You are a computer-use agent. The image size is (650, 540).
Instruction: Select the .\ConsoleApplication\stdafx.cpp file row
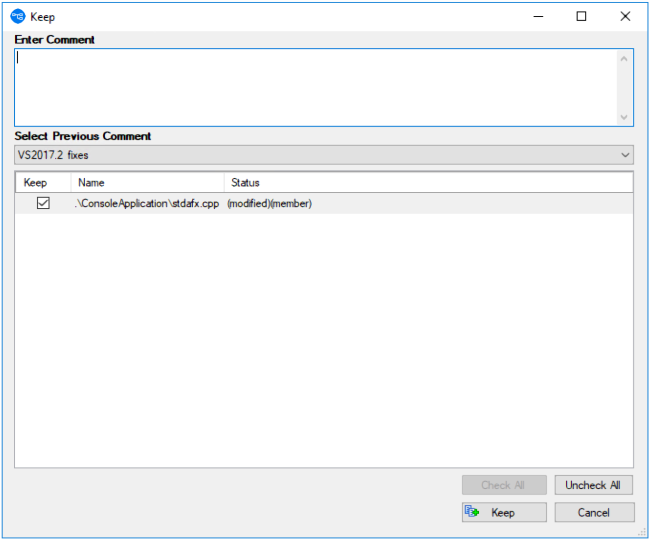pyautogui.click(x=148, y=204)
